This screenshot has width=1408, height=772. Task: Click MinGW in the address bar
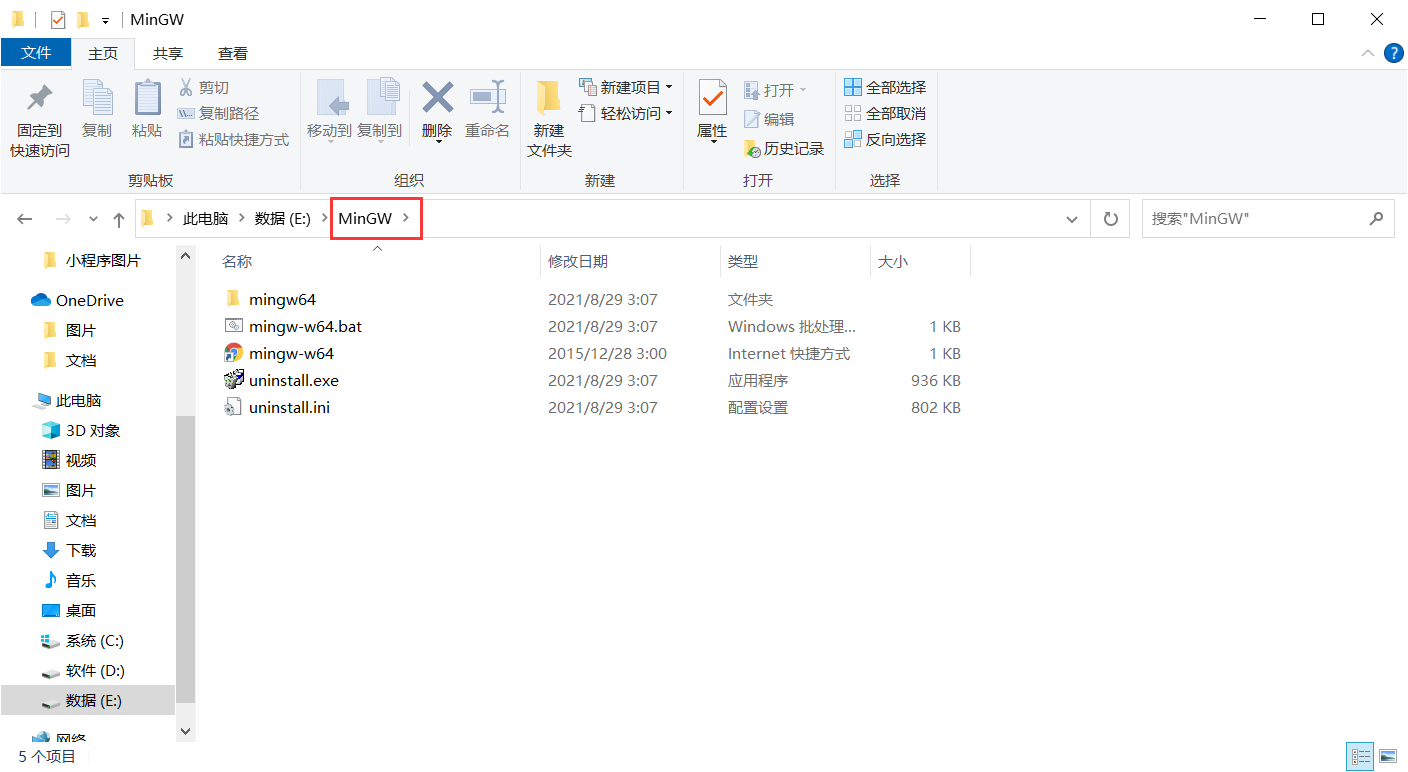pyautogui.click(x=365, y=219)
